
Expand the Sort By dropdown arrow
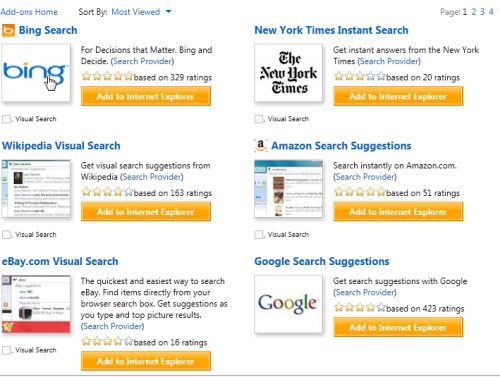pos(169,12)
